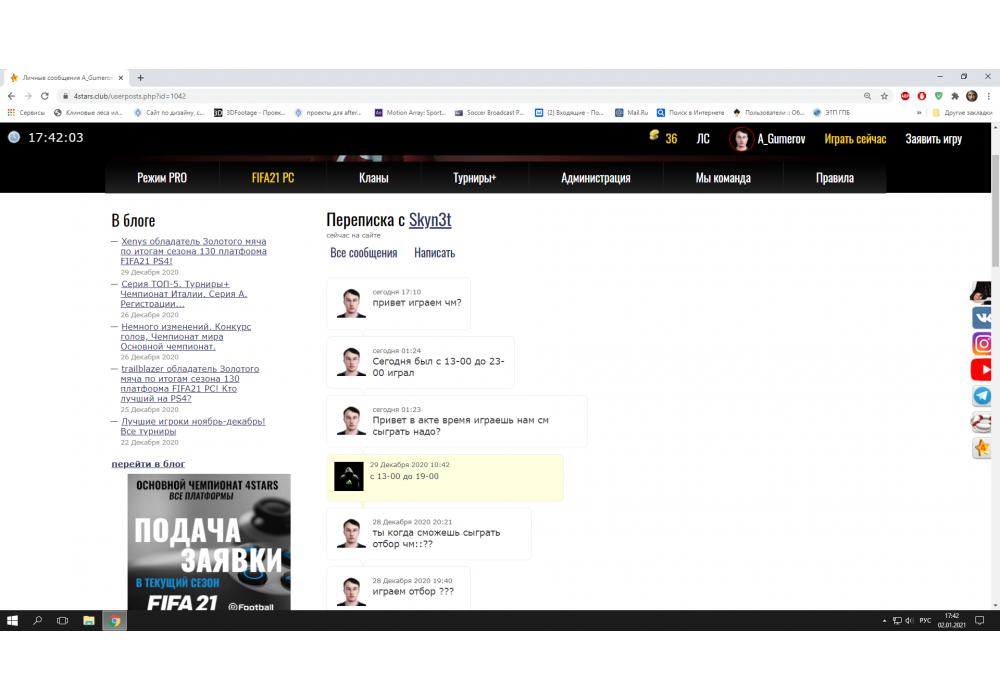Click the zoom magnifier icon in address bar
Image resolution: width=1000 pixels, height=700 pixels.
click(x=867, y=96)
